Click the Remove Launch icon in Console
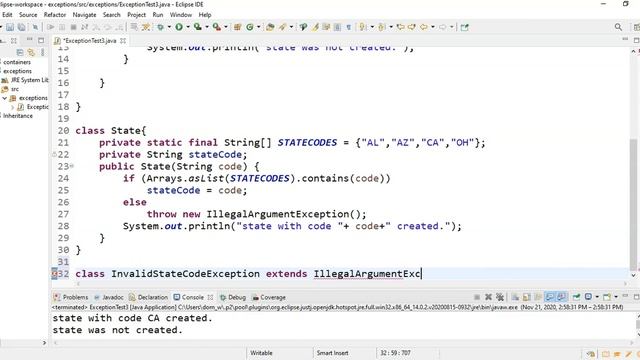 (x=488, y=297)
